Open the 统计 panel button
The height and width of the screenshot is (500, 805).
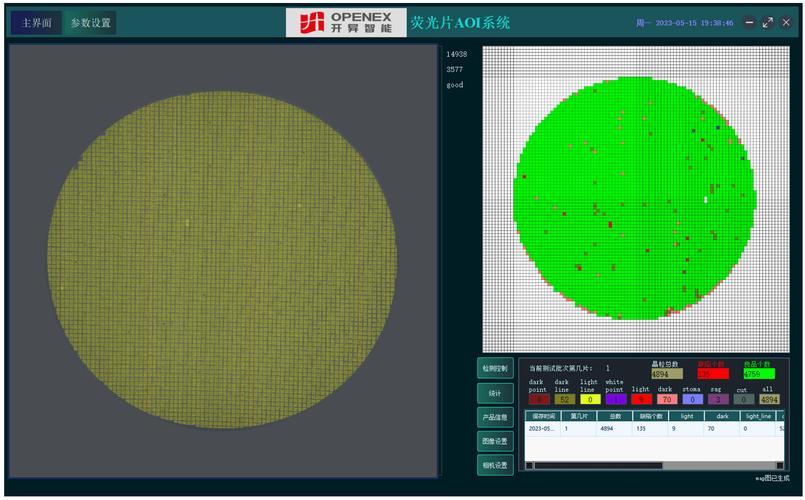click(495, 393)
